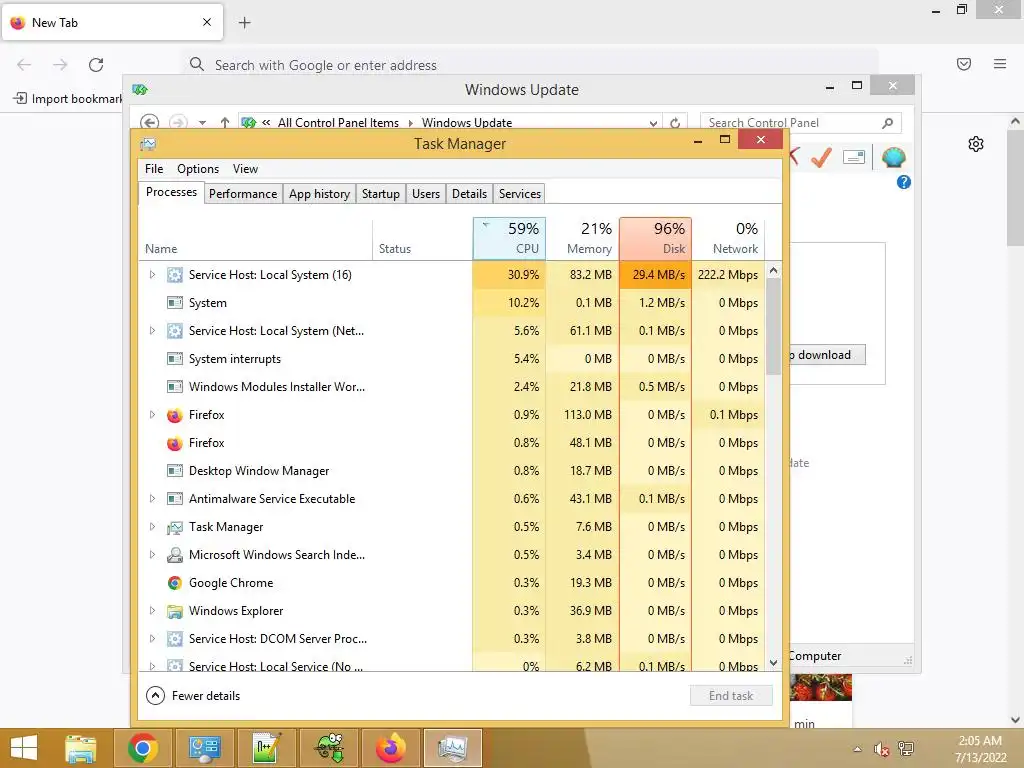The width and height of the screenshot is (1024, 768).
Task: Click Firefox Save to Pocket icon
Action: (x=964, y=64)
